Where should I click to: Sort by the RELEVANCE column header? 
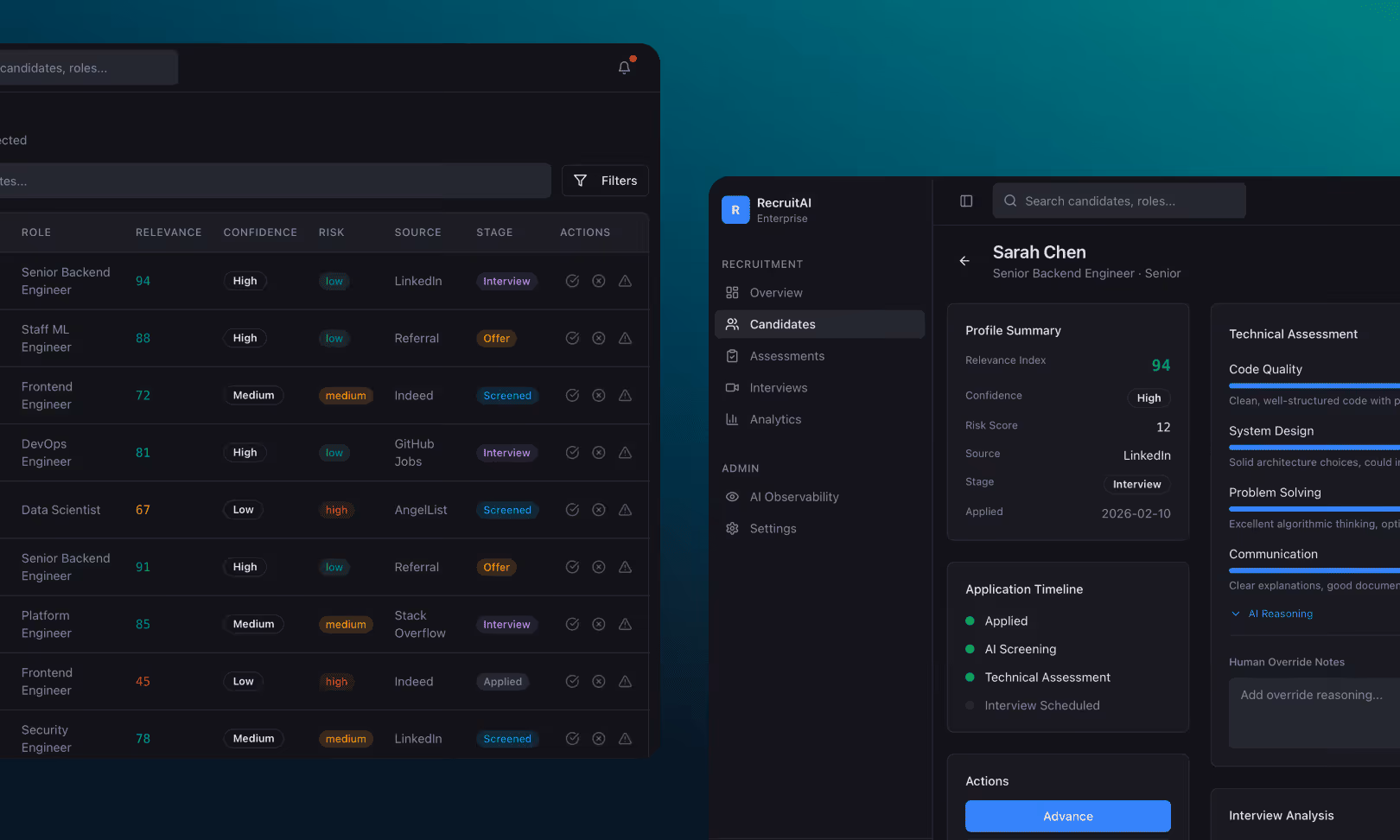[x=169, y=232]
